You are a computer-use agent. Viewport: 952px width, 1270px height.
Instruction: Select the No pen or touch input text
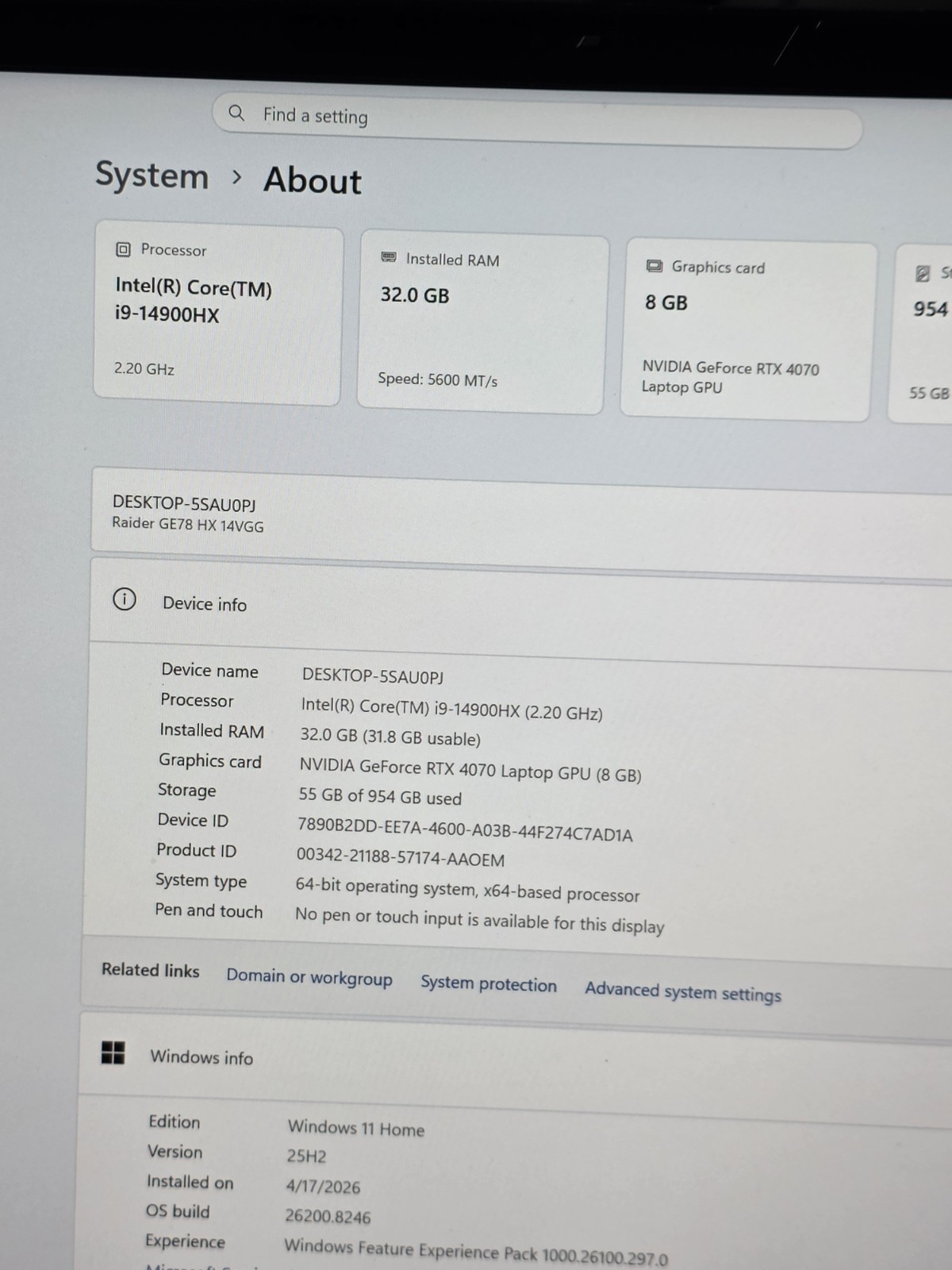(x=480, y=920)
